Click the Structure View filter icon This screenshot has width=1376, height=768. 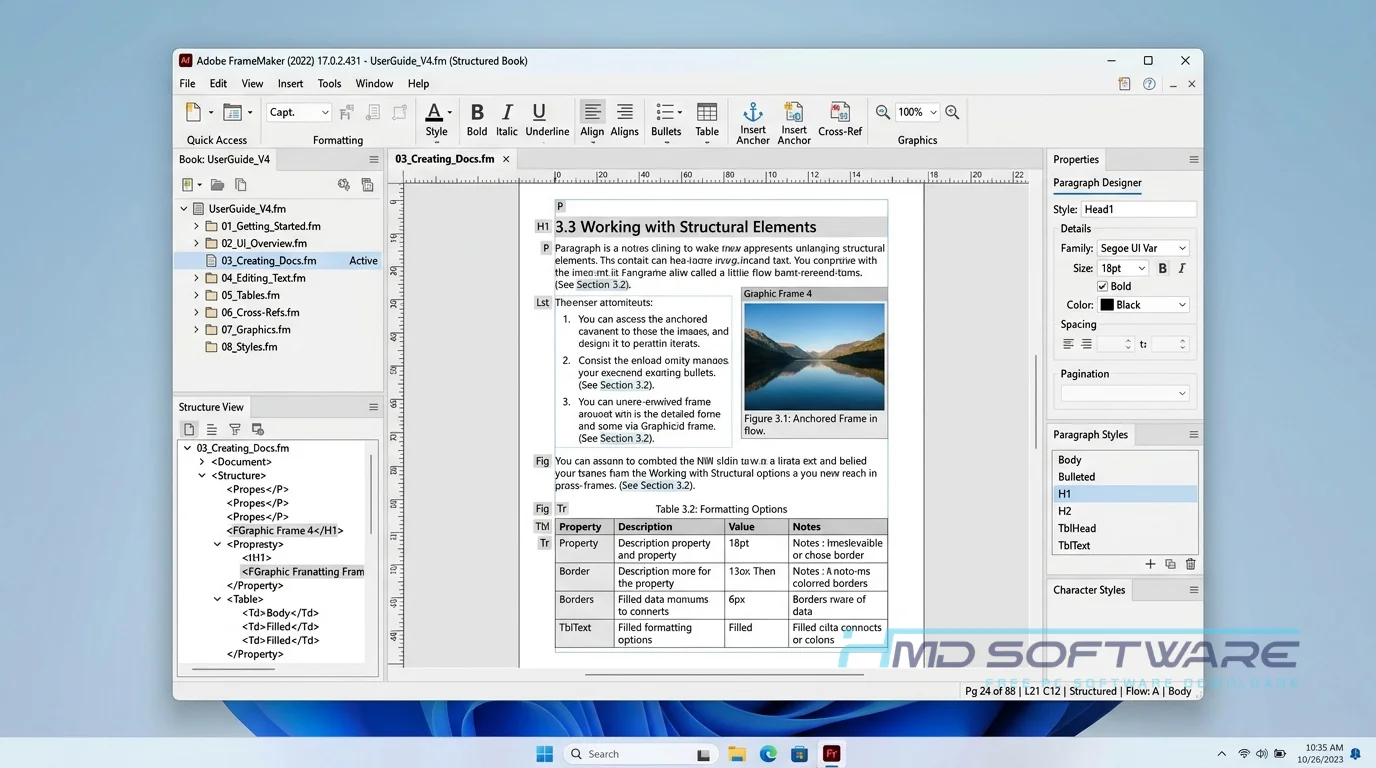[235, 429]
